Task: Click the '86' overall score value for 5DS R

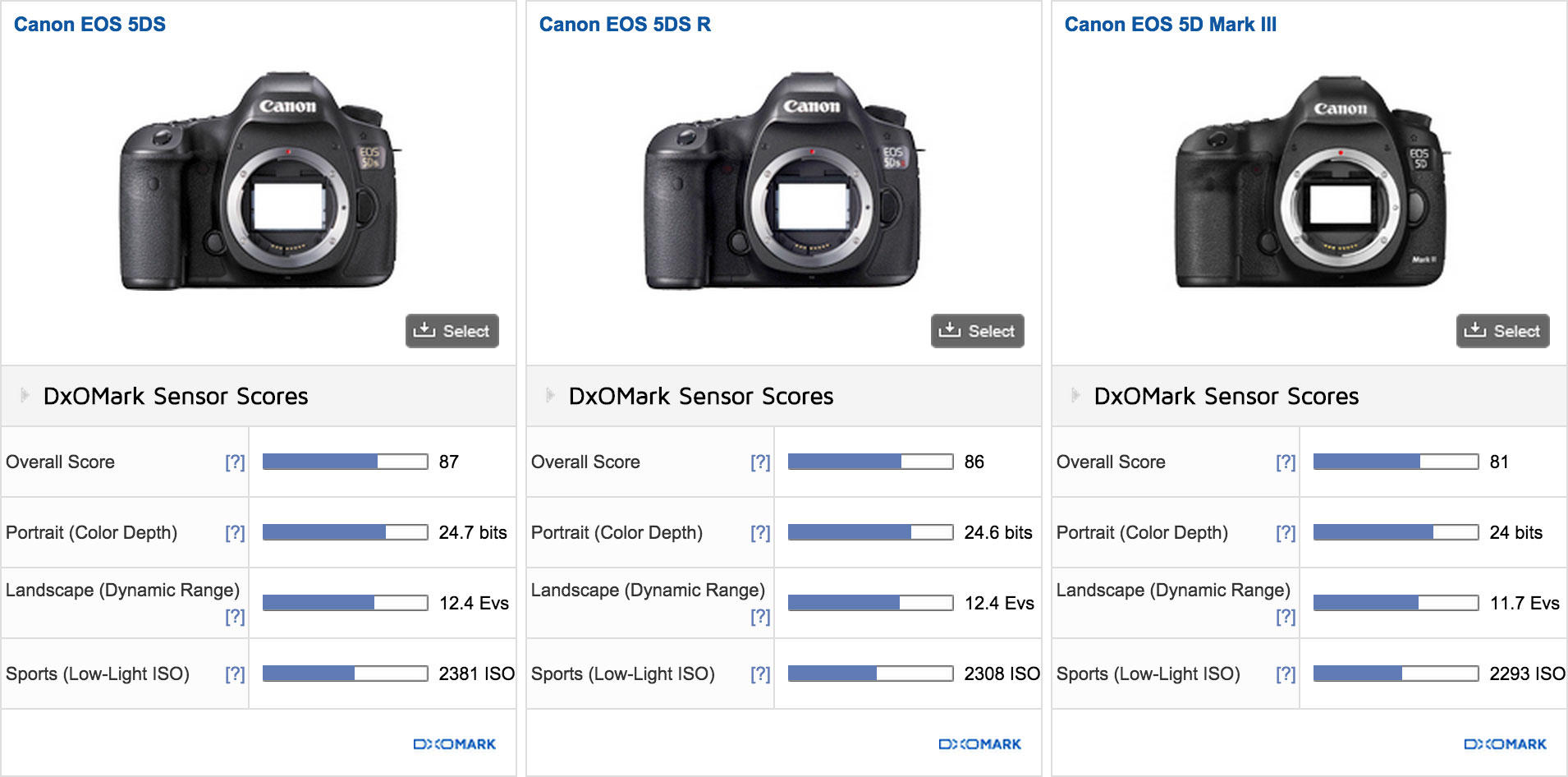Action: click(x=974, y=462)
